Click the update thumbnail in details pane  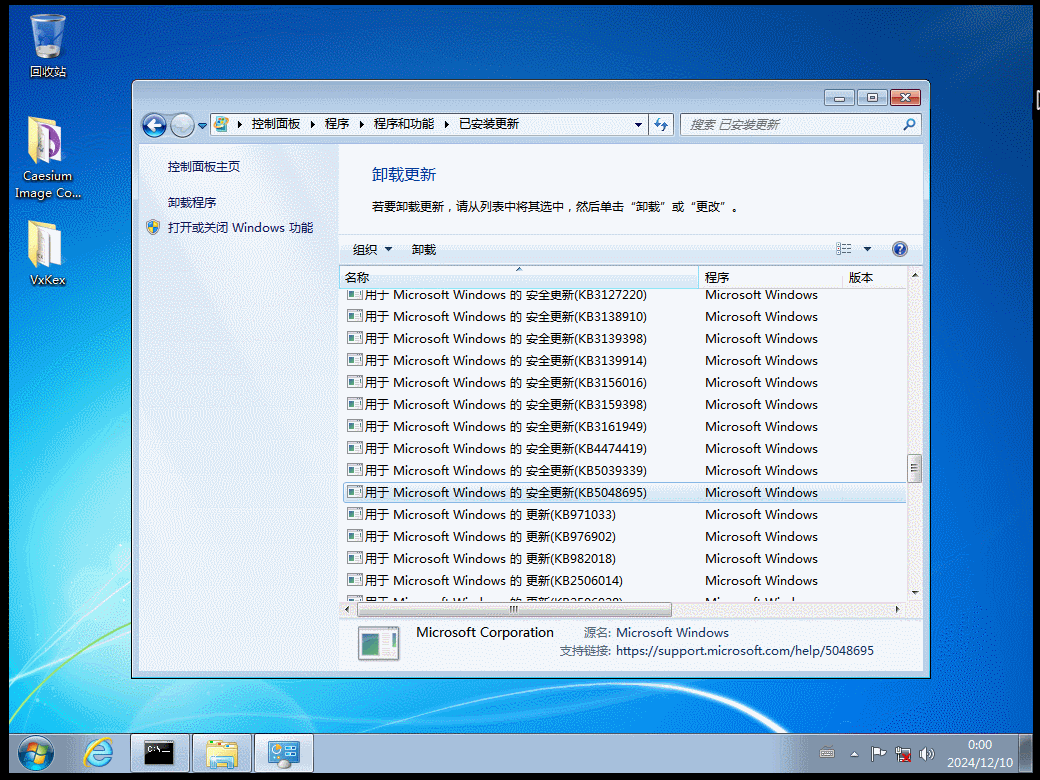[x=378, y=643]
